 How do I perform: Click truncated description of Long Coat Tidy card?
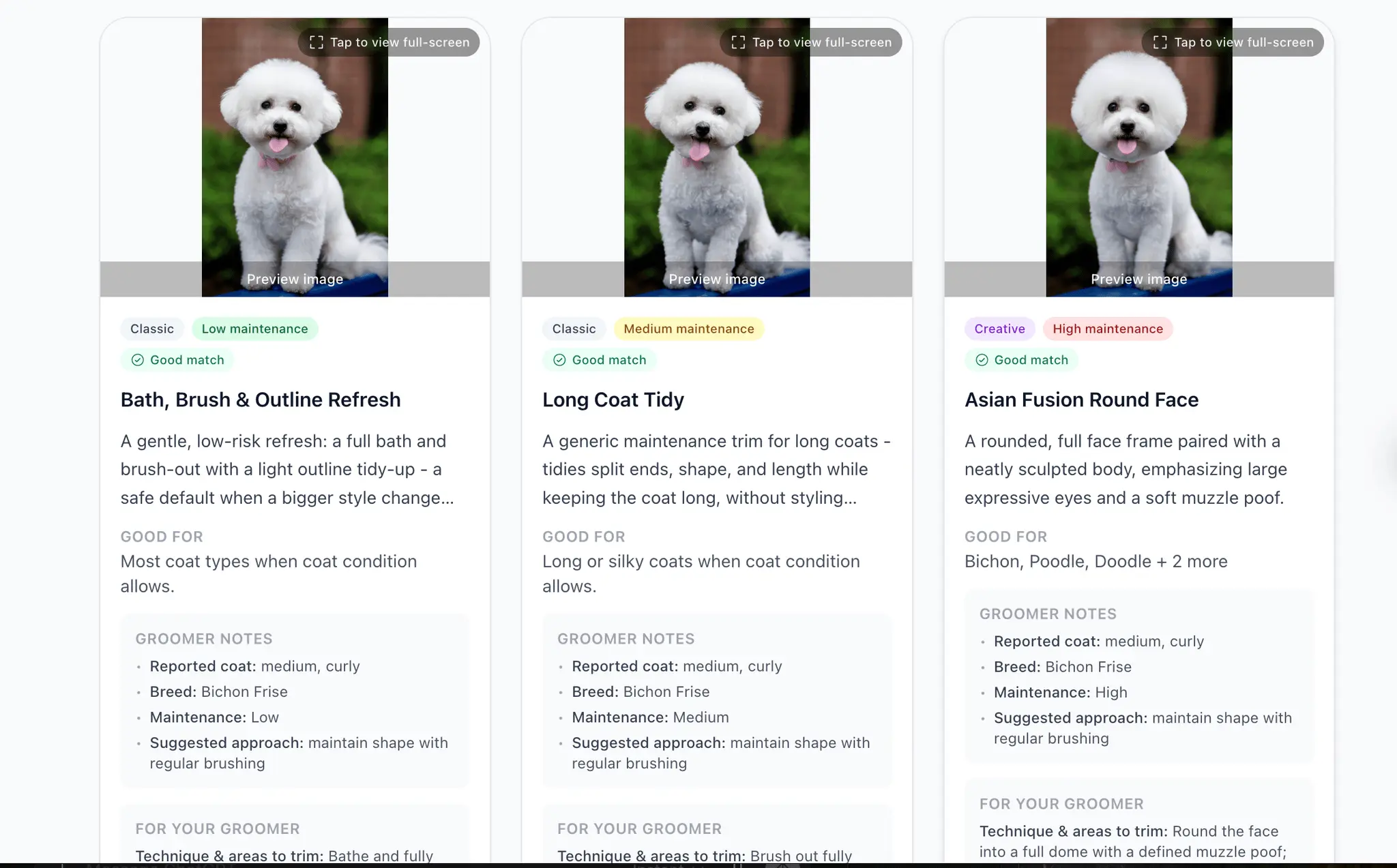point(716,469)
